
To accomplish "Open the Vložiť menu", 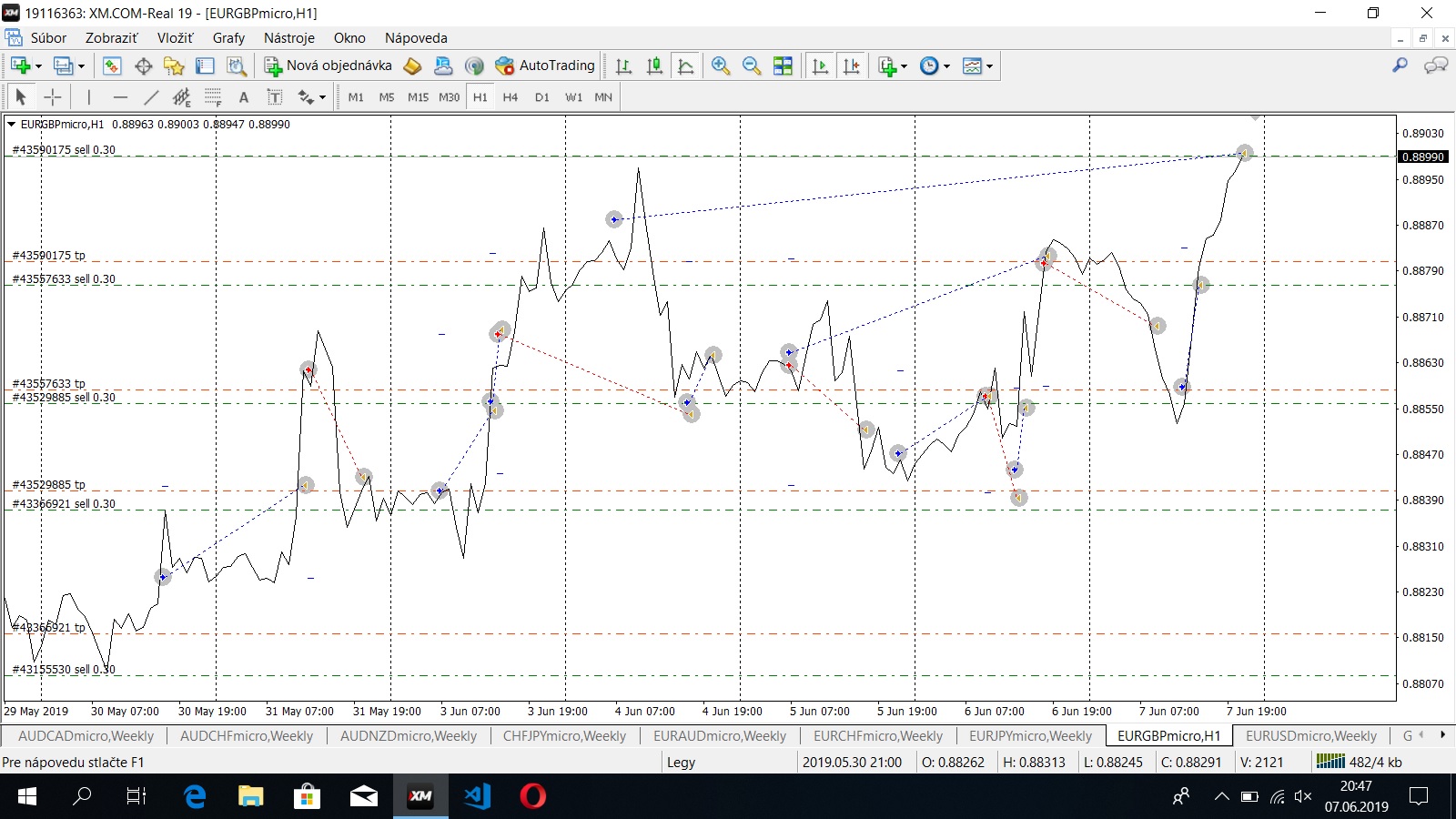I will click(175, 37).
